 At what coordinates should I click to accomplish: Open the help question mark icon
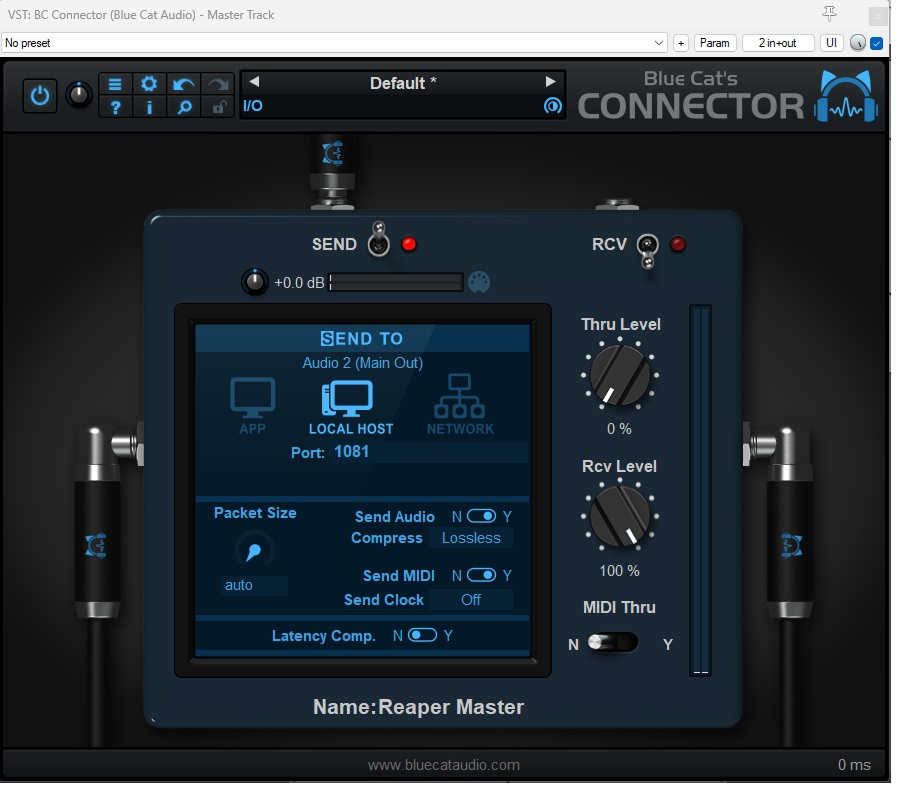tap(115, 107)
